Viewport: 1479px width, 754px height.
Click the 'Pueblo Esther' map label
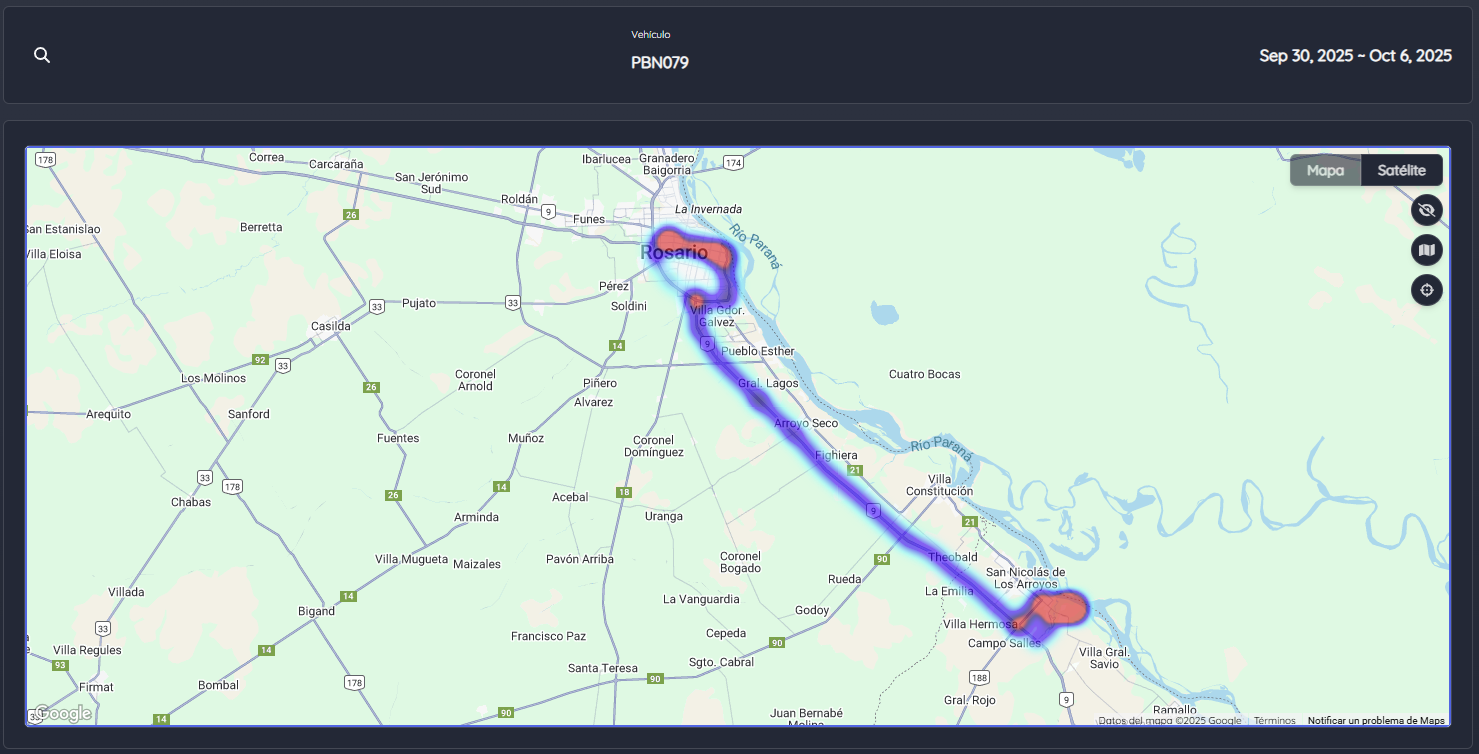[x=758, y=351]
